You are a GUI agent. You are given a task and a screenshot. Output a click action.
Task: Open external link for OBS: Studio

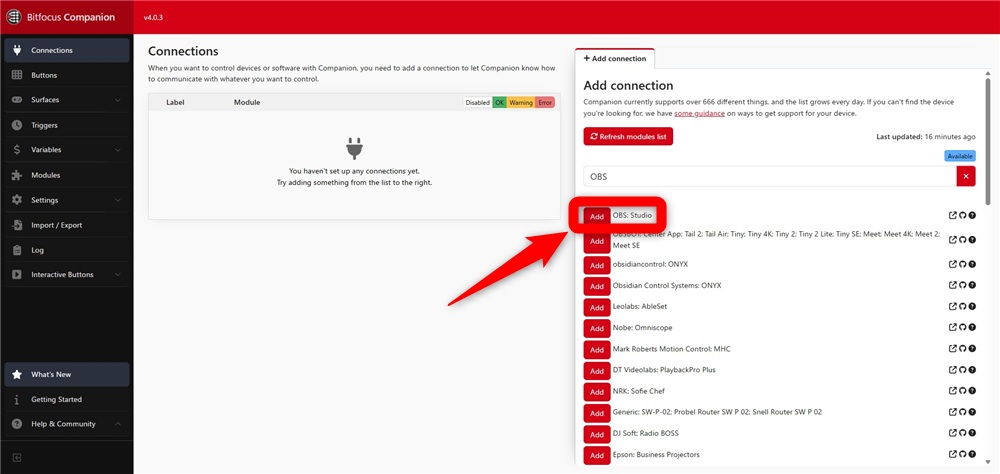coord(953,216)
